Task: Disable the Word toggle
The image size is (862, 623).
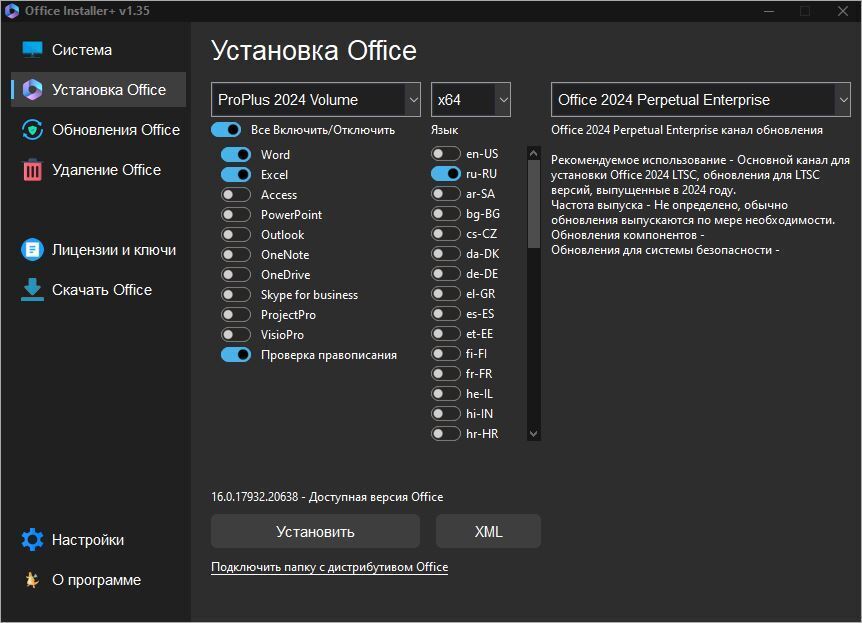Action: pyautogui.click(x=236, y=155)
